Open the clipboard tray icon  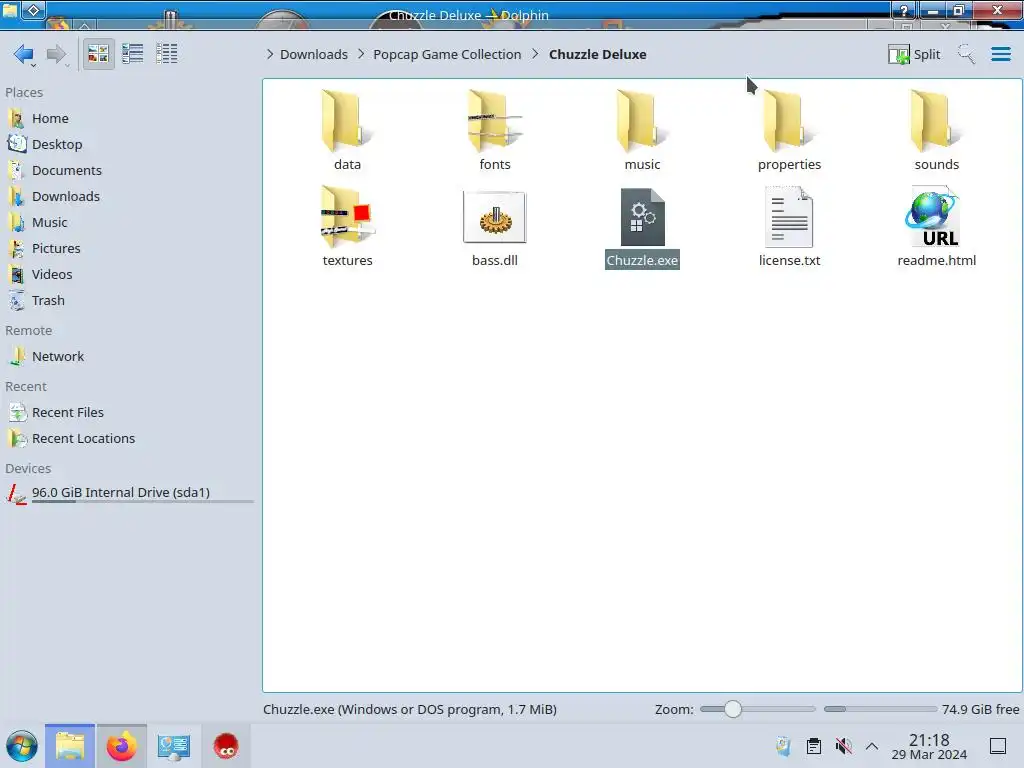[814, 746]
